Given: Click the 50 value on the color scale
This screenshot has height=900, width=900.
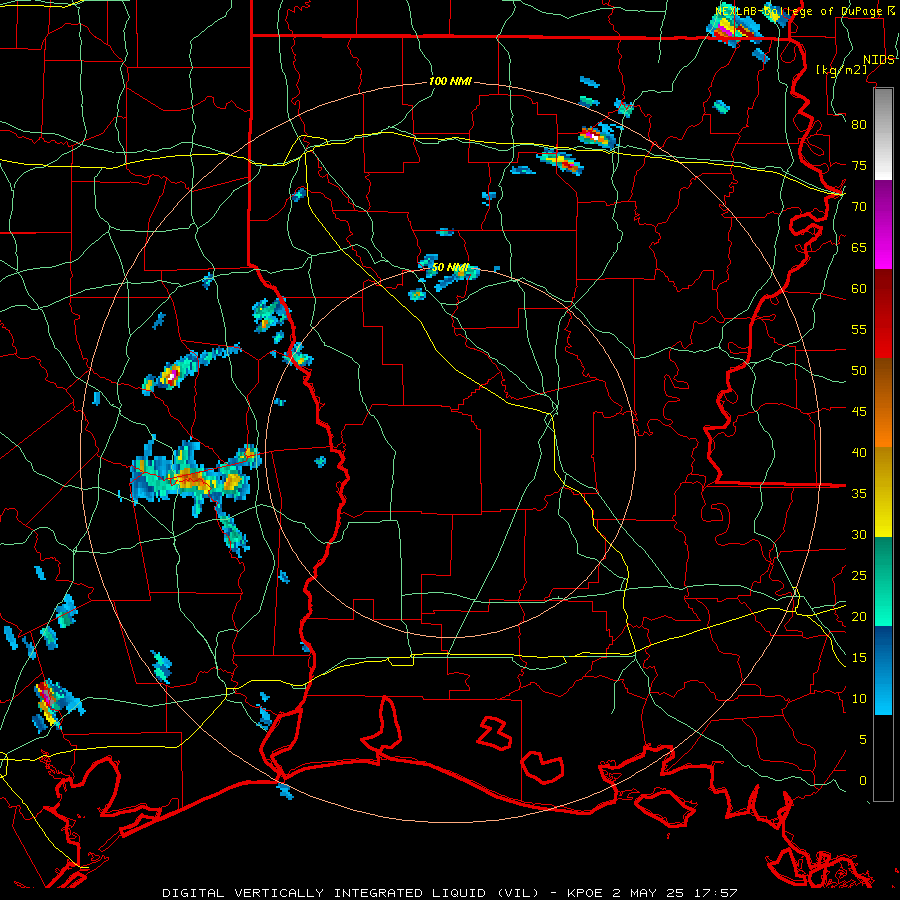Looking at the screenshot, I should point(859,370).
